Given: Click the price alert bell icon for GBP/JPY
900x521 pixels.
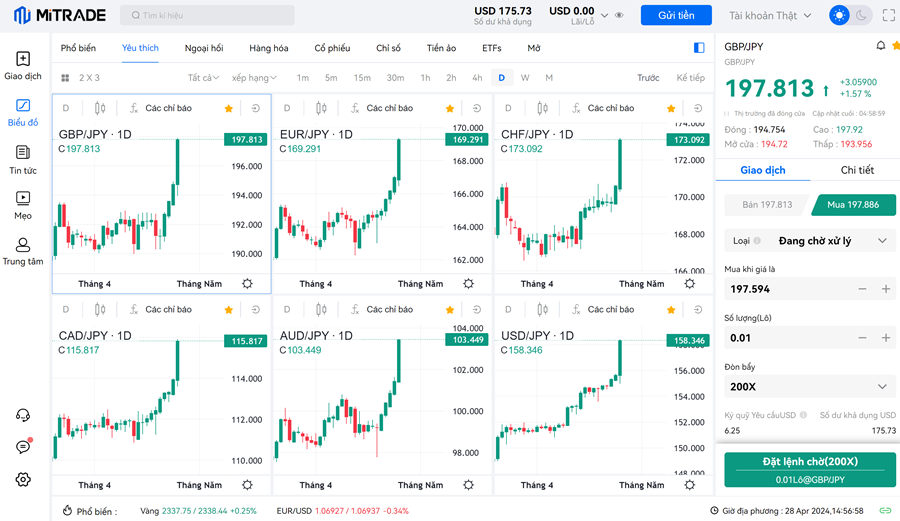Looking at the screenshot, I should [880, 46].
